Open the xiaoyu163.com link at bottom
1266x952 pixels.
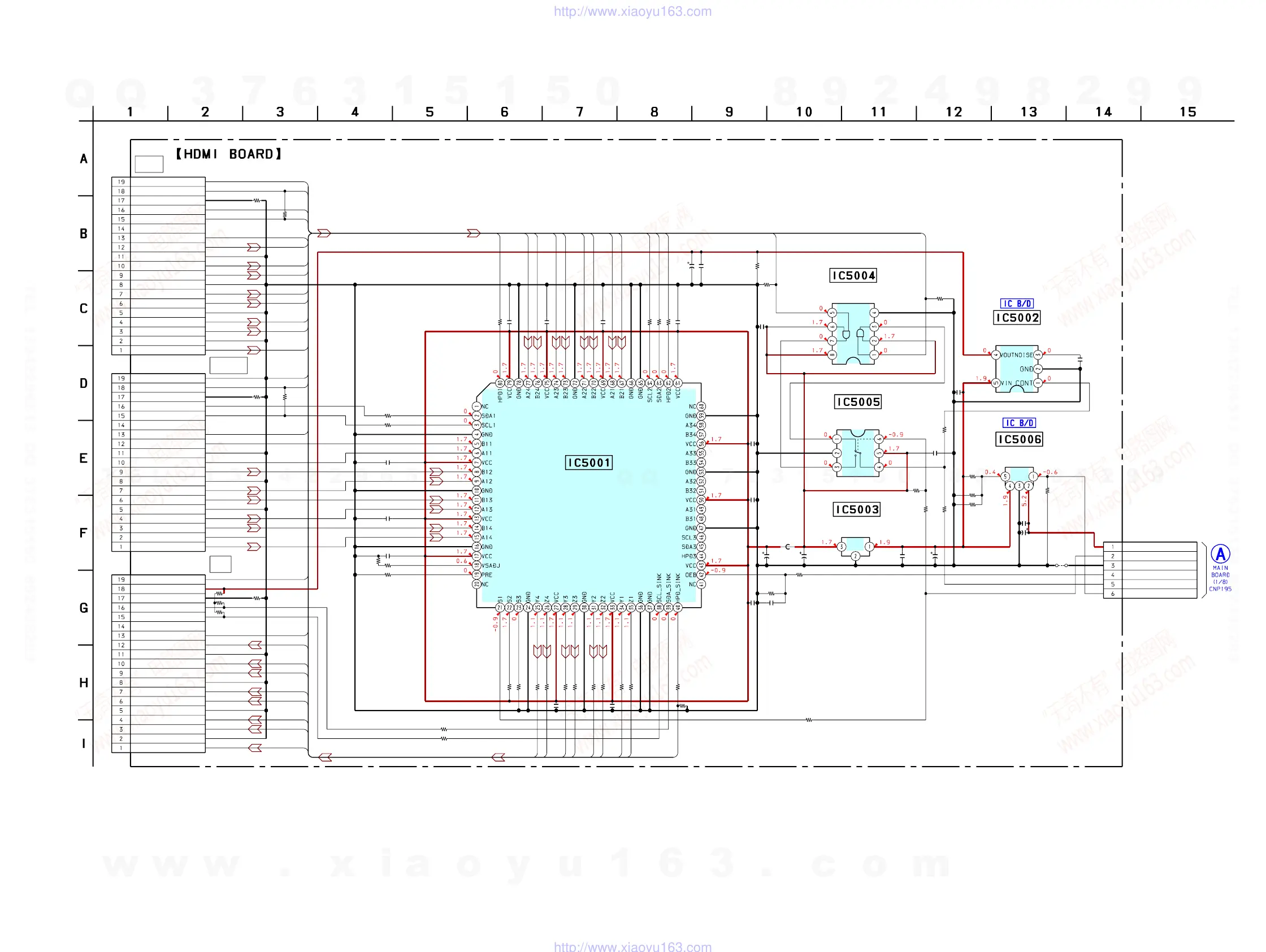coord(632,947)
